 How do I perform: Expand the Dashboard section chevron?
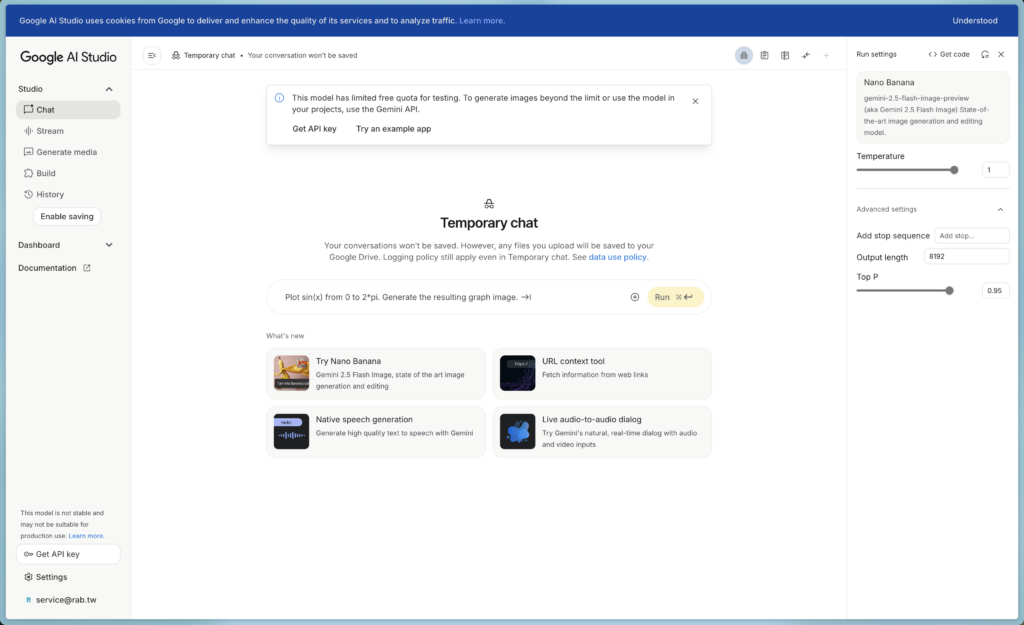click(109, 245)
